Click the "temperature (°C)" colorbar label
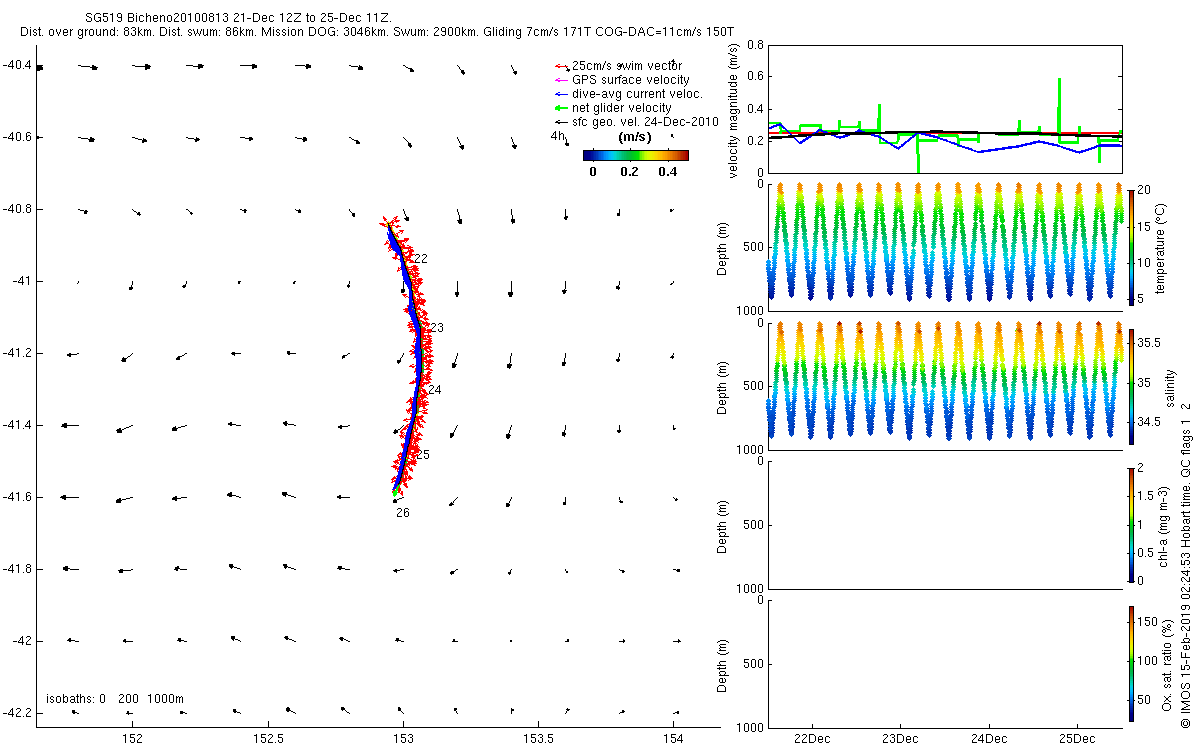This screenshot has height=750, width=1200. 1161,246
